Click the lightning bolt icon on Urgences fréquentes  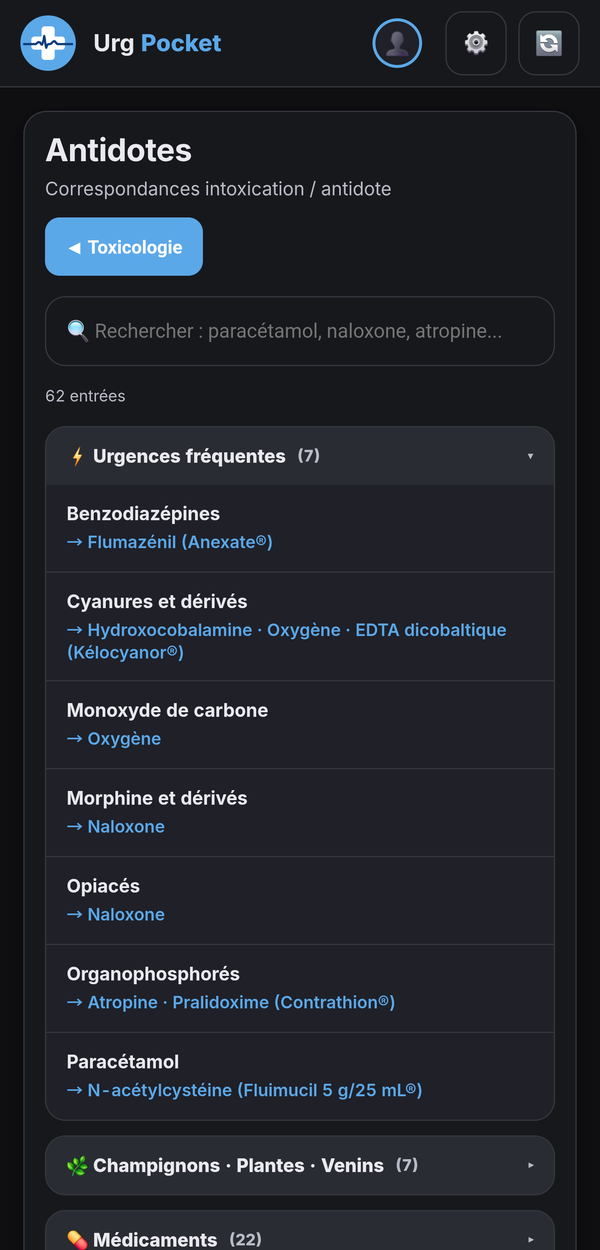coord(77,456)
